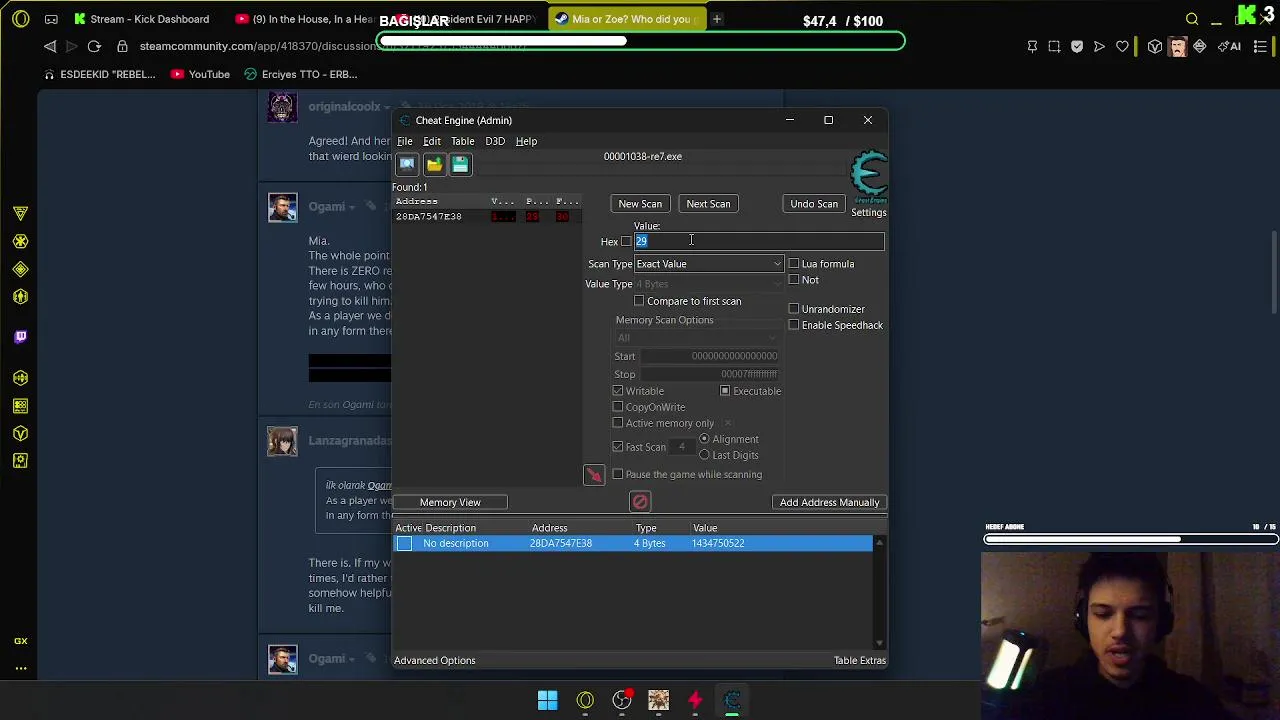Open the memory region All dropdown

click(698, 338)
